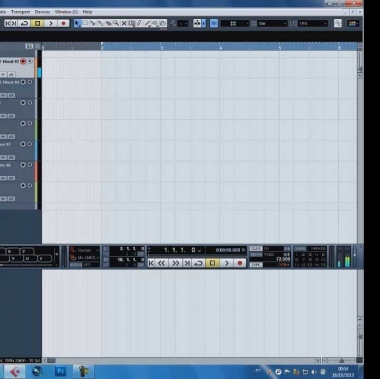The height and width of the screenshot is (379, 380).
Task: Click Play in the transport panel
Action: coord(227,263)
